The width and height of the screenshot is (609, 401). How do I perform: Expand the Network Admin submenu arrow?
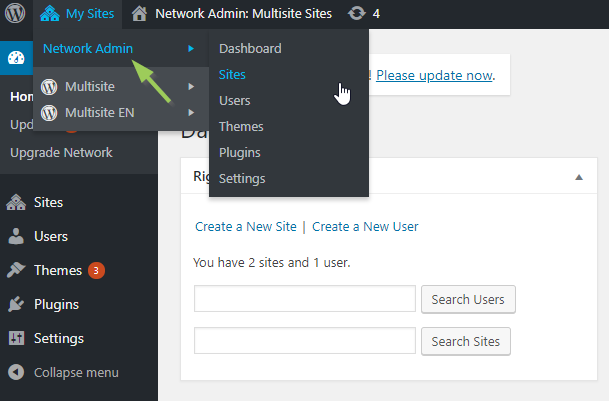(x=190, y=48)
